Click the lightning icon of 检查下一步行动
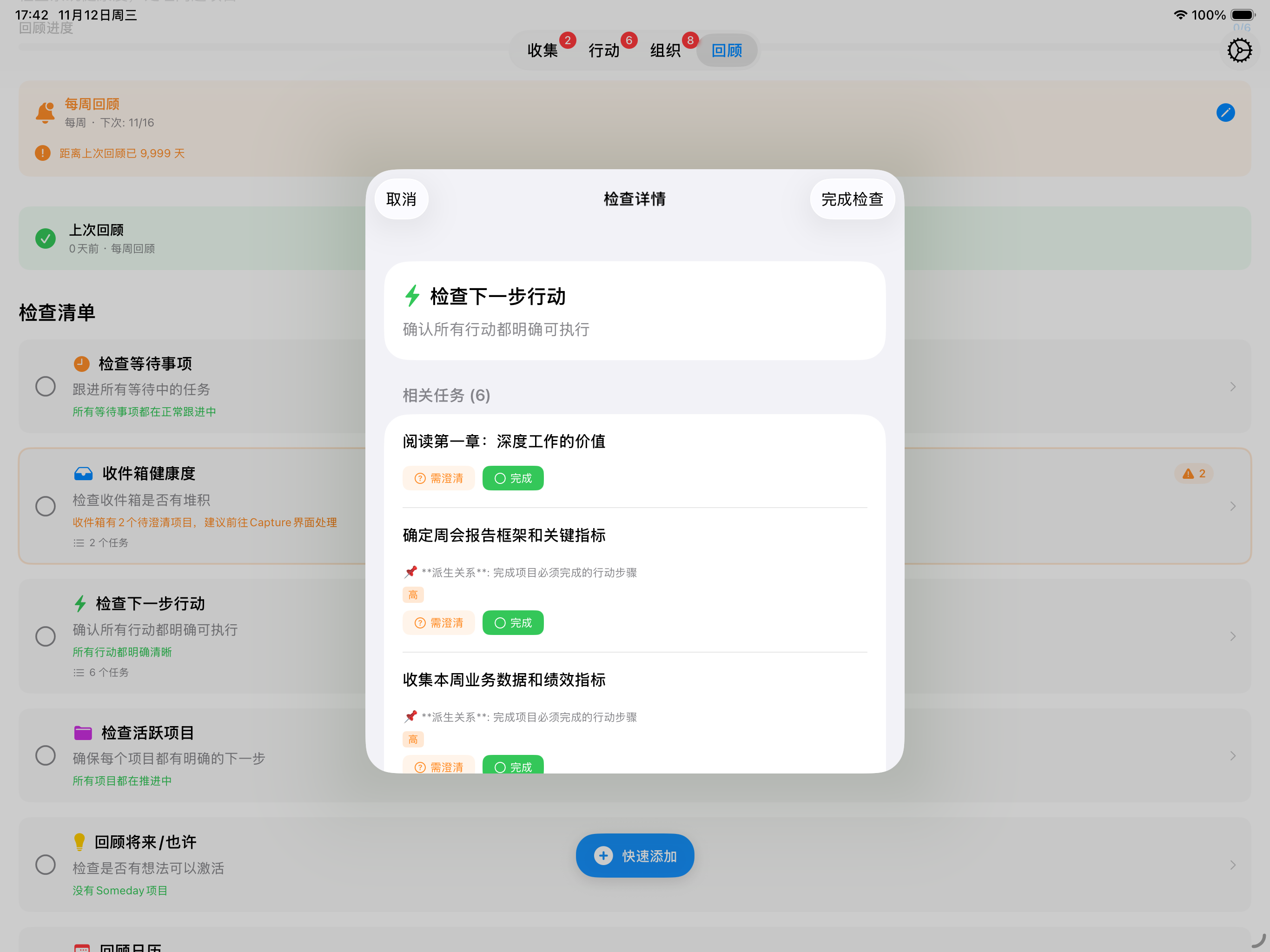Screen dimensions: 1270x952 pos(80,603)
